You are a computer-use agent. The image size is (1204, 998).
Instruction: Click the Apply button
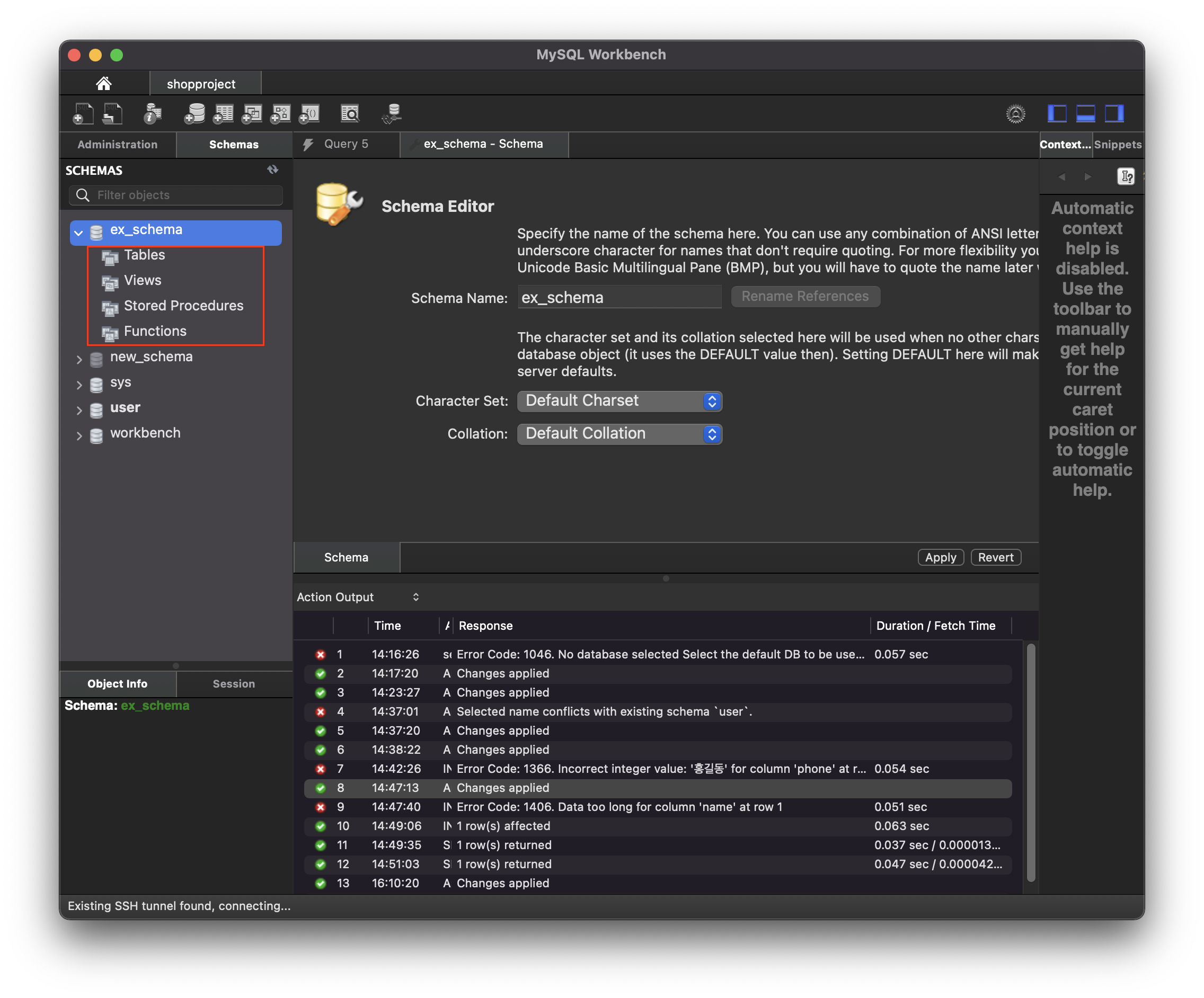940,557
